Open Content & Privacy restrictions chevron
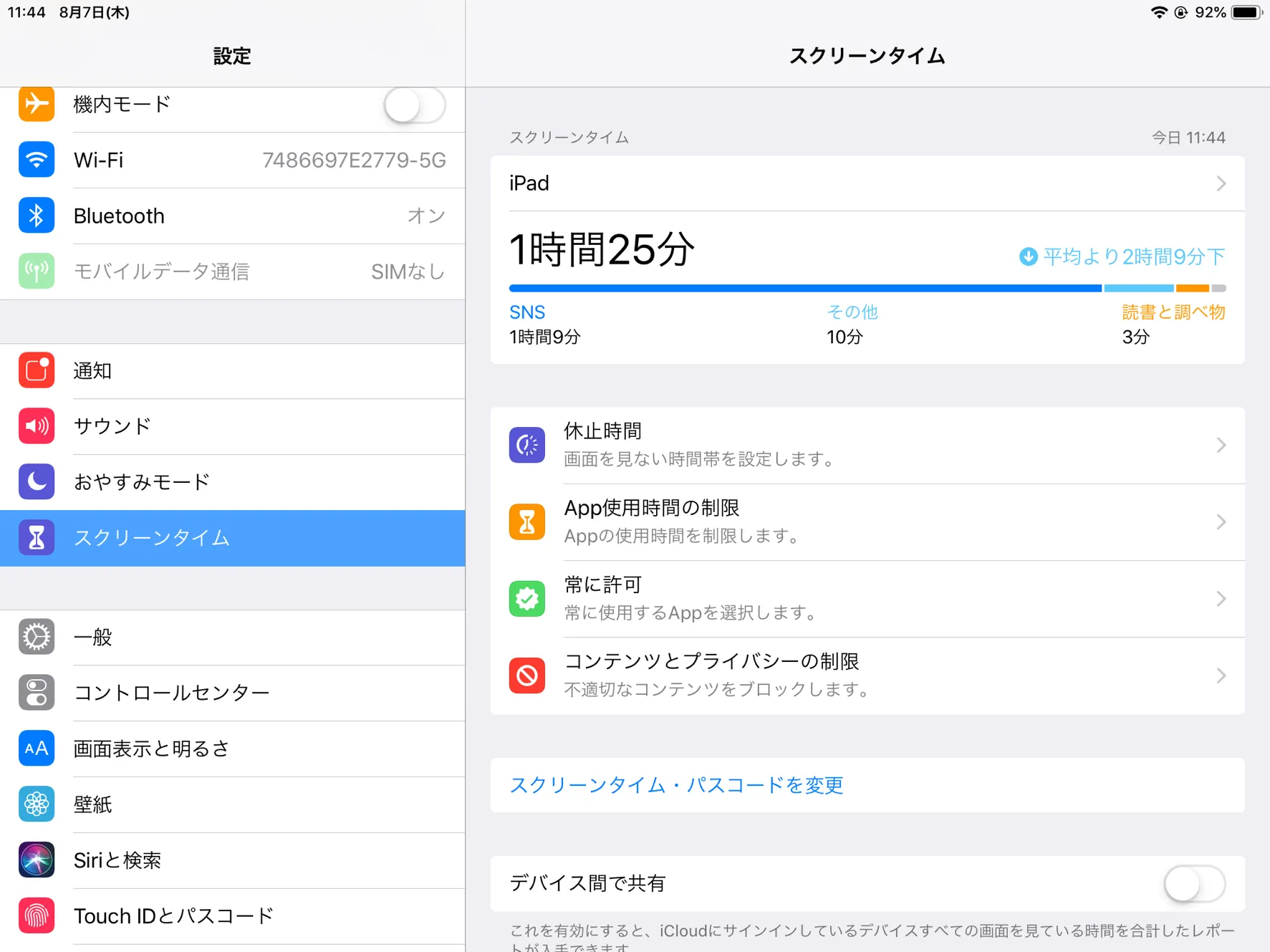 pyautogui.click(x=1221, y=675)
